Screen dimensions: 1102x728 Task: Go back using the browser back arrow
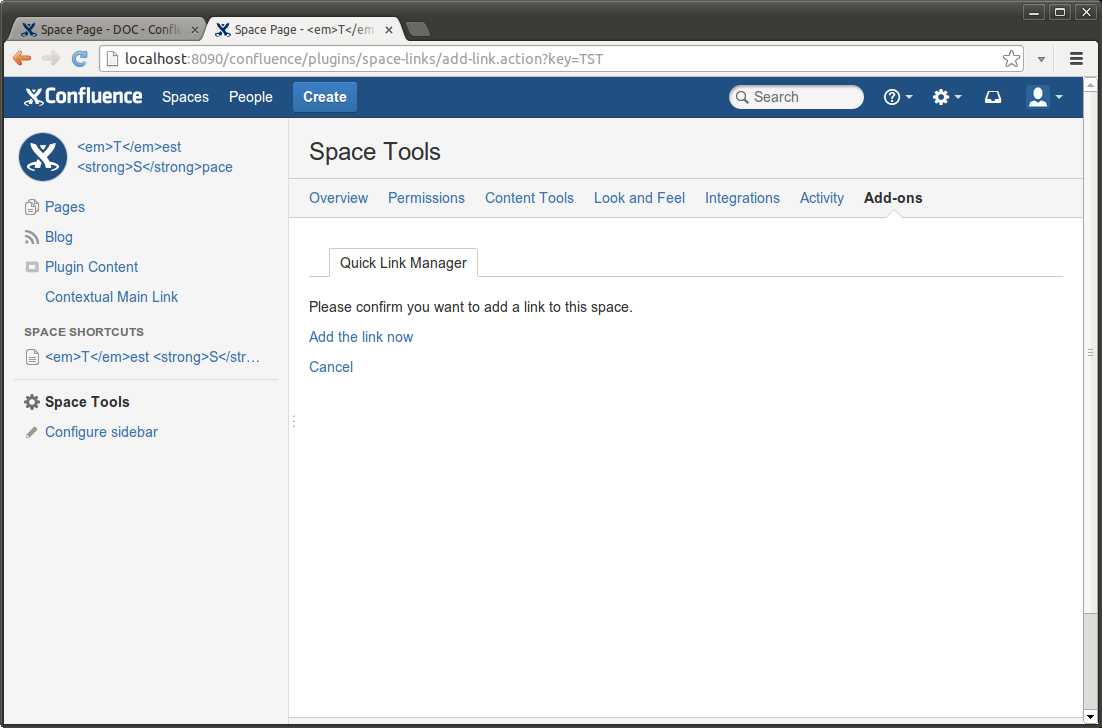coord(22,59)
